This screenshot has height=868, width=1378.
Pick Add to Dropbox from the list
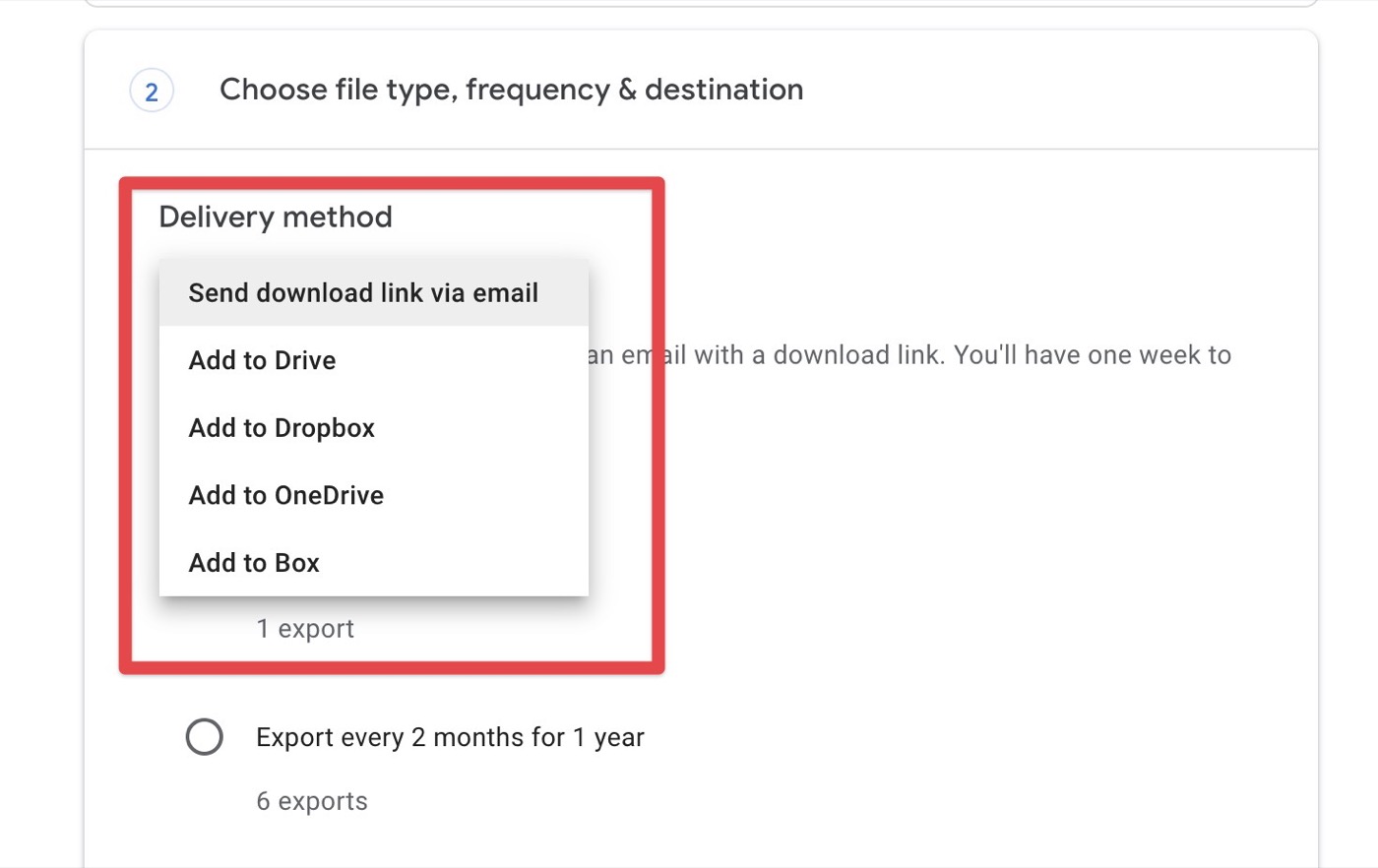pyautogui.click(x=282, y=428)
